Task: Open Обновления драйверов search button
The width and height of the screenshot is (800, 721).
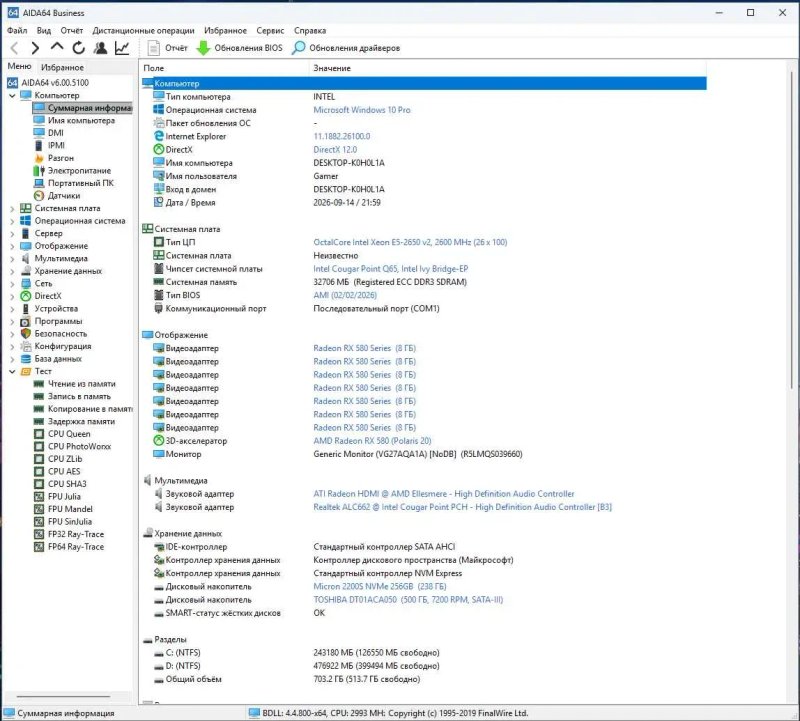Action: (346, 48)
